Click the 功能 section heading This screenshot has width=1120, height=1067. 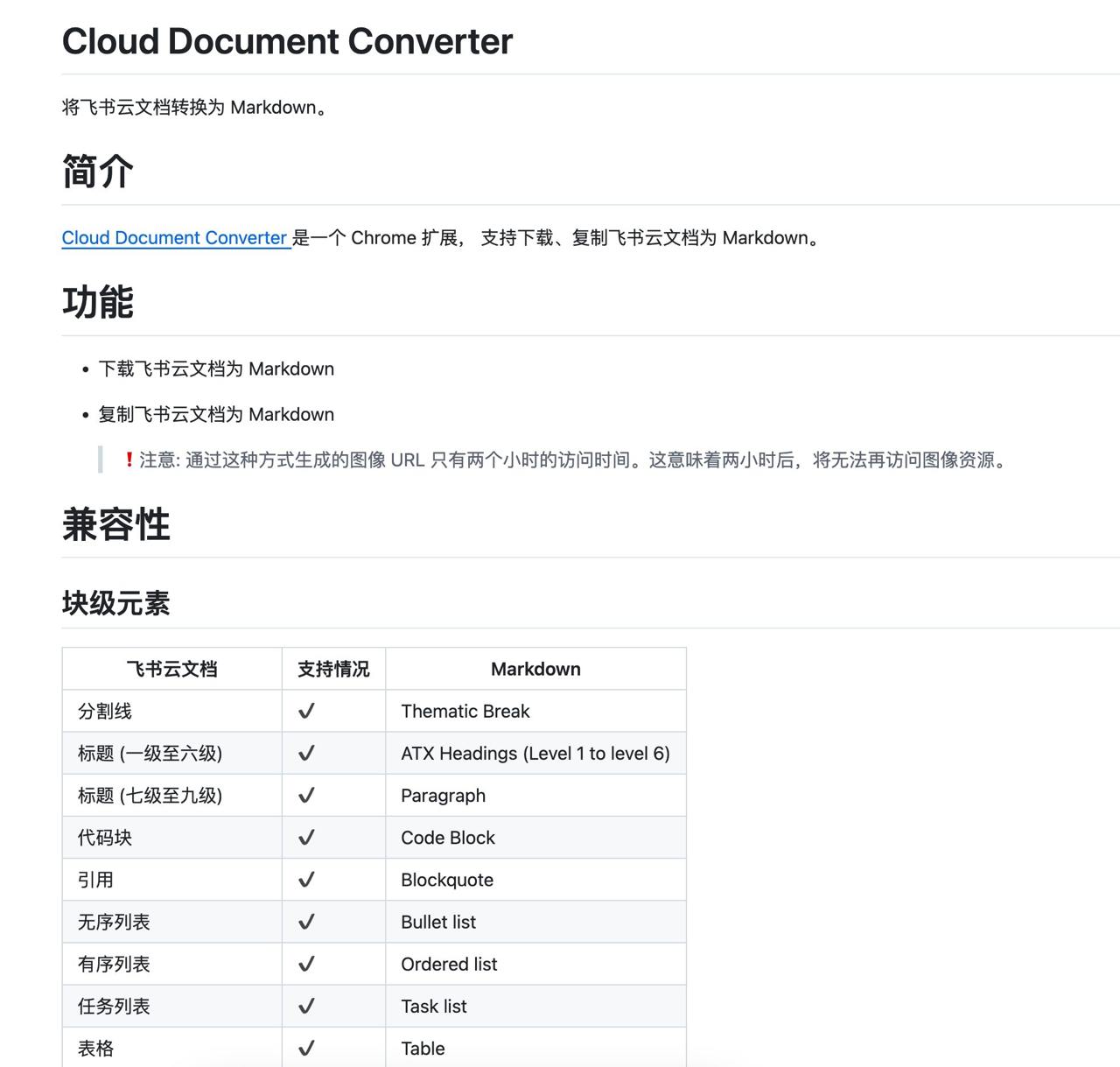[98, 302]
